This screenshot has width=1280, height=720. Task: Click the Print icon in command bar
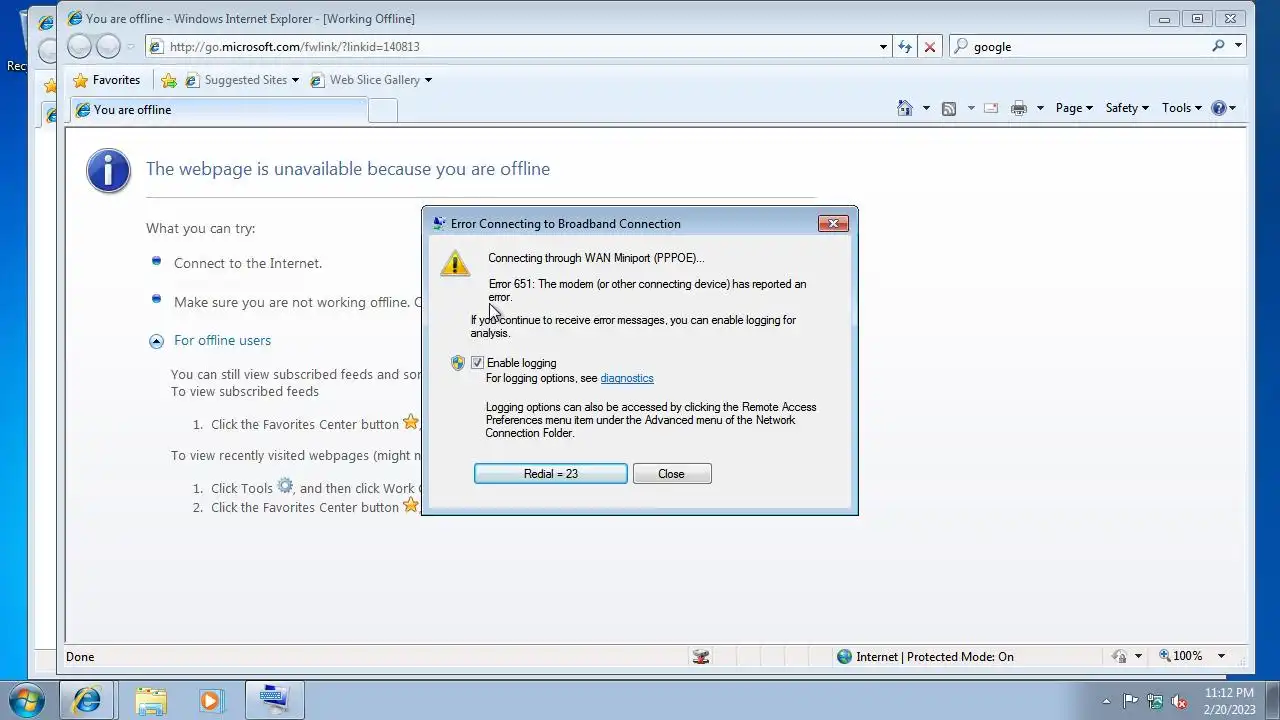click(1019, 108)
